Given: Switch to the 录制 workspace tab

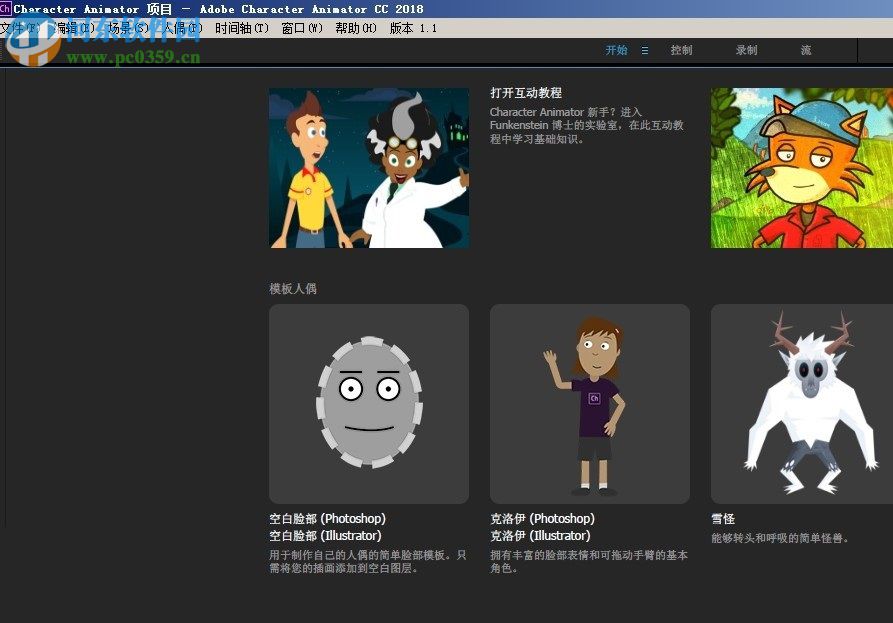Looking at the screenshot, I should pyautogui.click(x=747, y=50).
